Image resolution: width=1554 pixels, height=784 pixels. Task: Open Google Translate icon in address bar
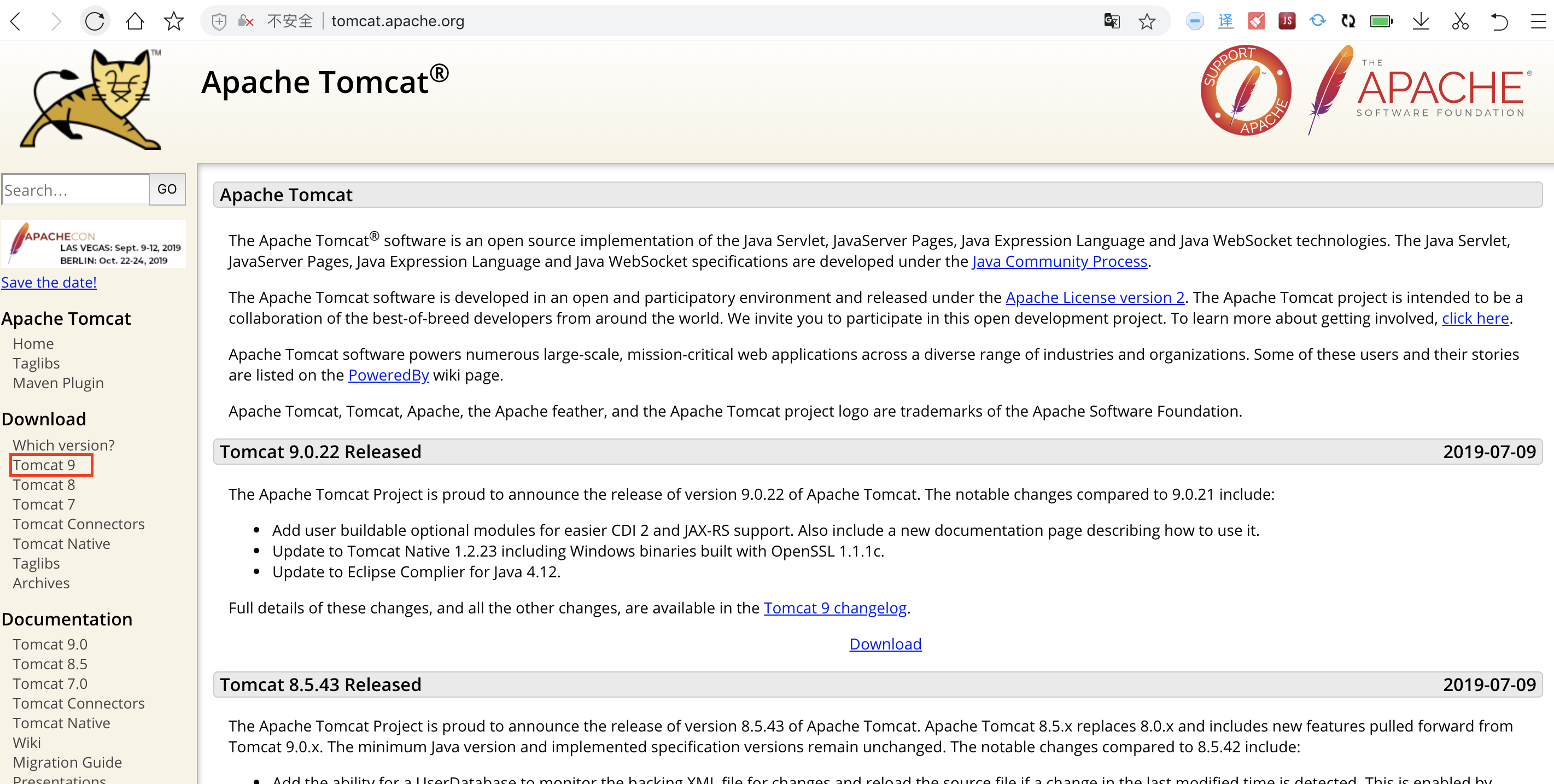click(x=1111, y=22)
